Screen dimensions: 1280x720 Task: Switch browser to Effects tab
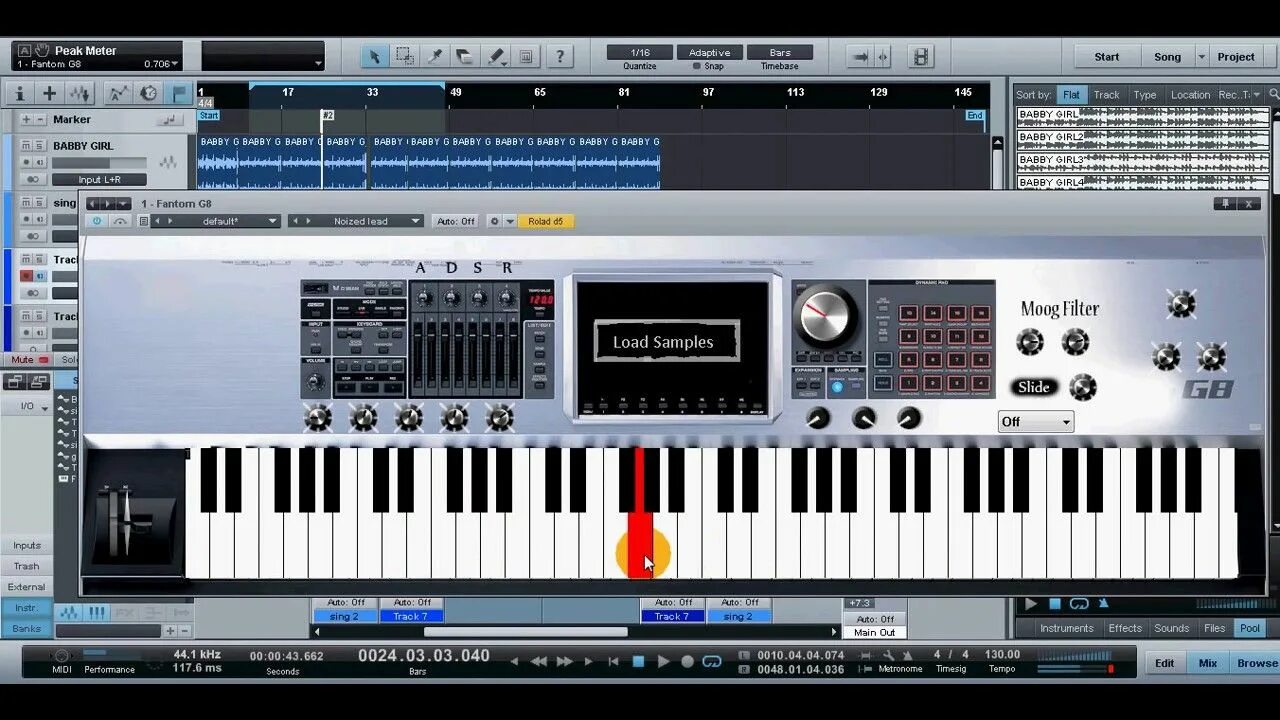1125,628
